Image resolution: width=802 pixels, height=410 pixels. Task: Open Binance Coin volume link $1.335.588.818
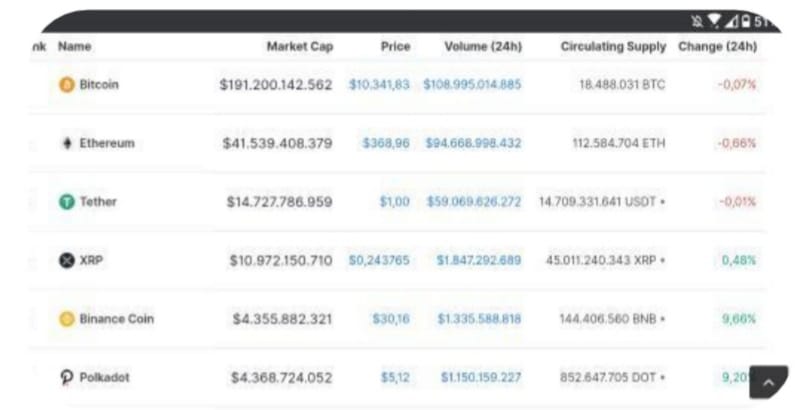coord(479,319)
